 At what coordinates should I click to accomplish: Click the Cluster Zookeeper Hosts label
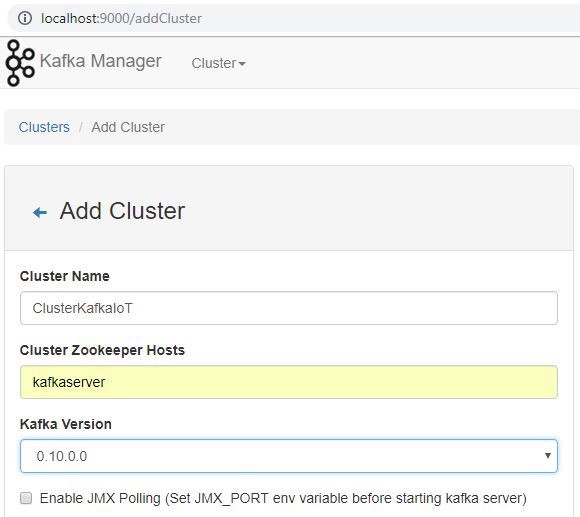102,350
